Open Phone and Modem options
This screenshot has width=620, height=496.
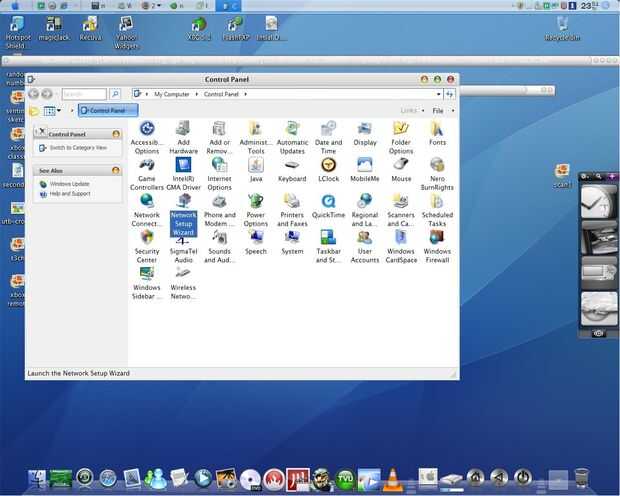(219, 210)
